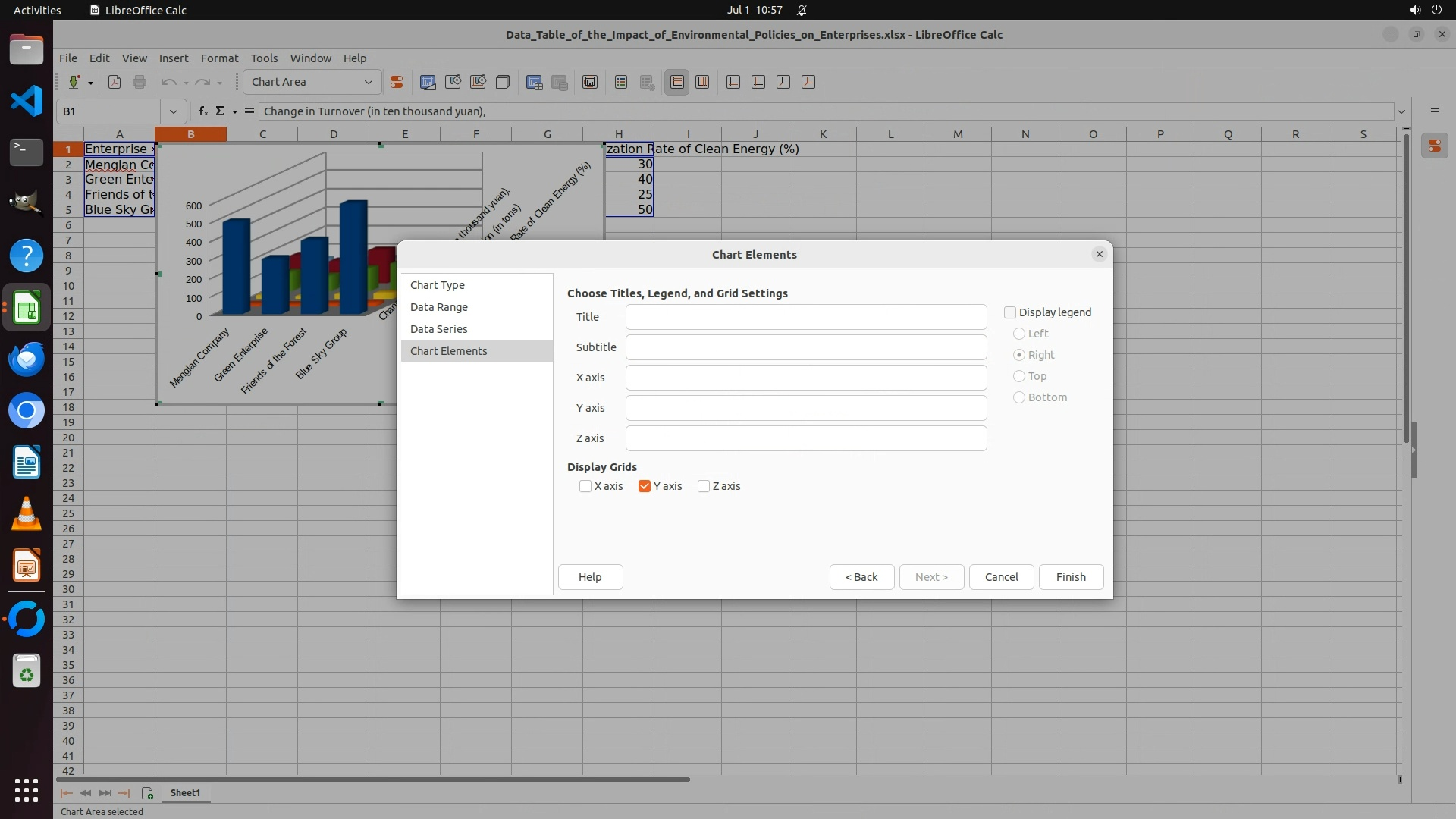Screen dimensions: 1456x819
Task: Click the Format Selection toolbar icon
Action: point(396,82)
